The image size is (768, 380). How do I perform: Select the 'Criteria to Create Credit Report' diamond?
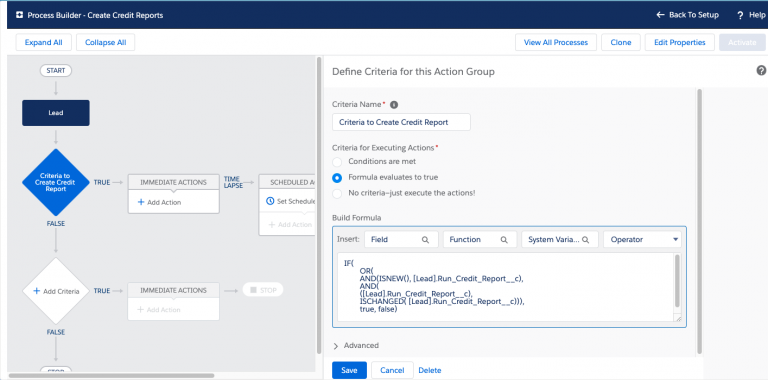click(56, 182)
